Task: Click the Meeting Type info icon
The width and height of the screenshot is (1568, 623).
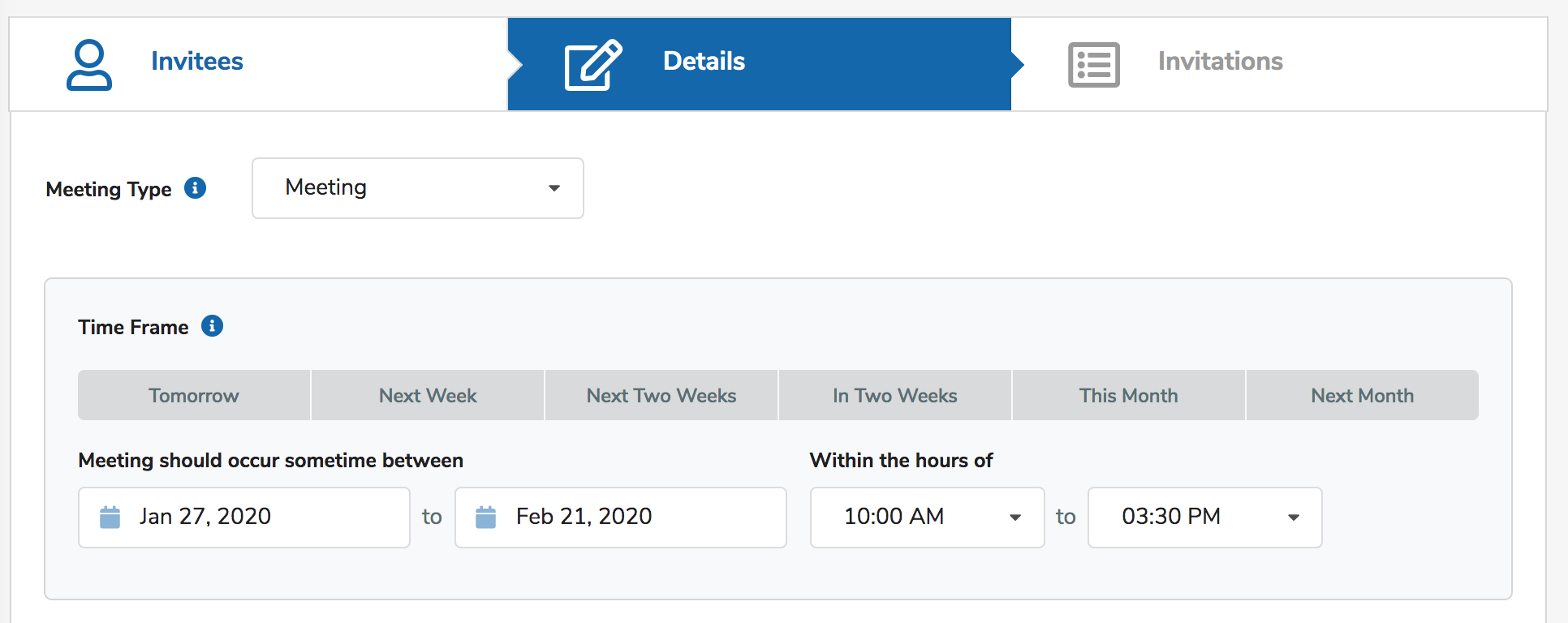Action: (196, 188)
